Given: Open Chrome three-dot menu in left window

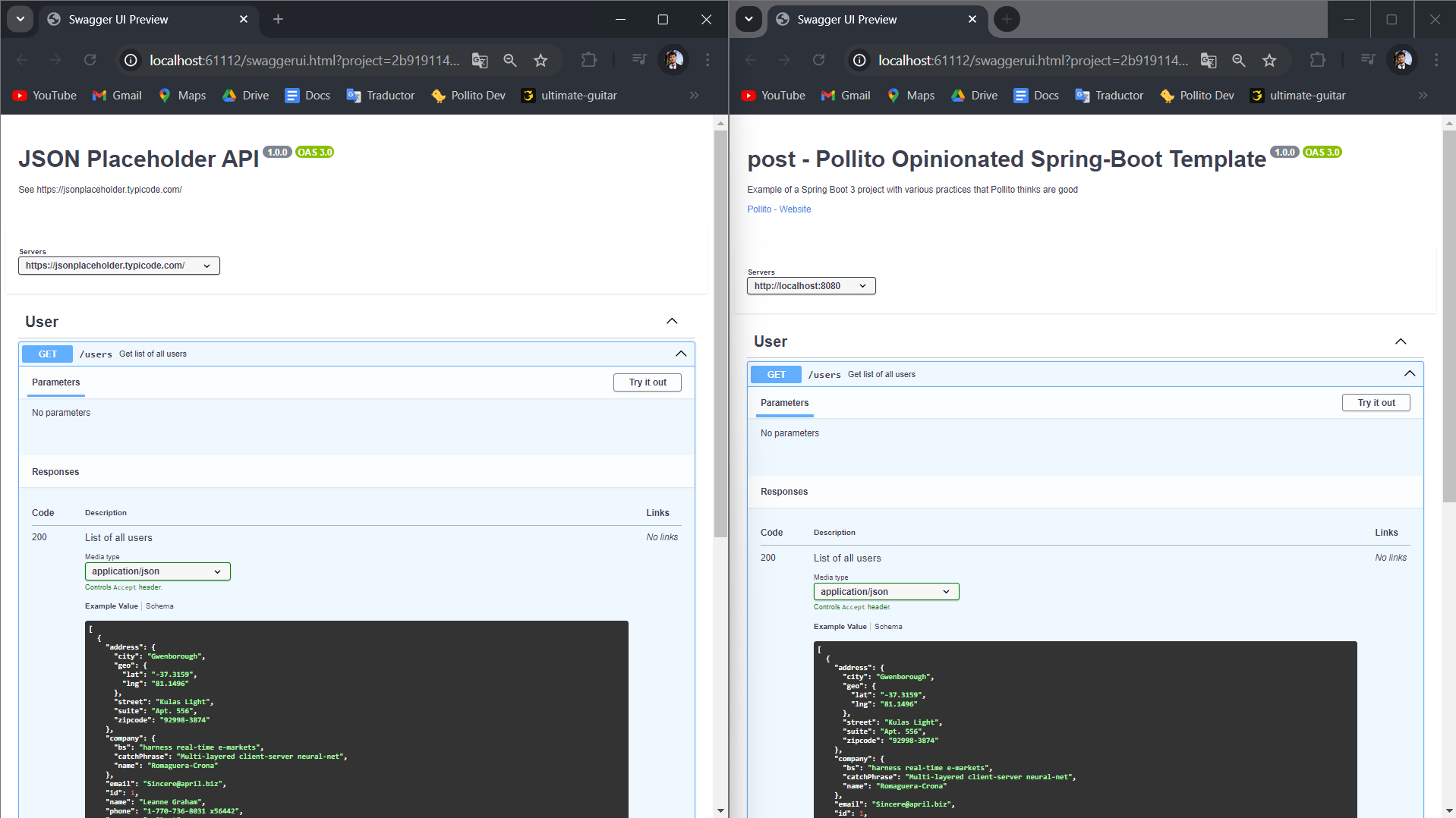Looking at the screenshot, I should coord(708,60).
